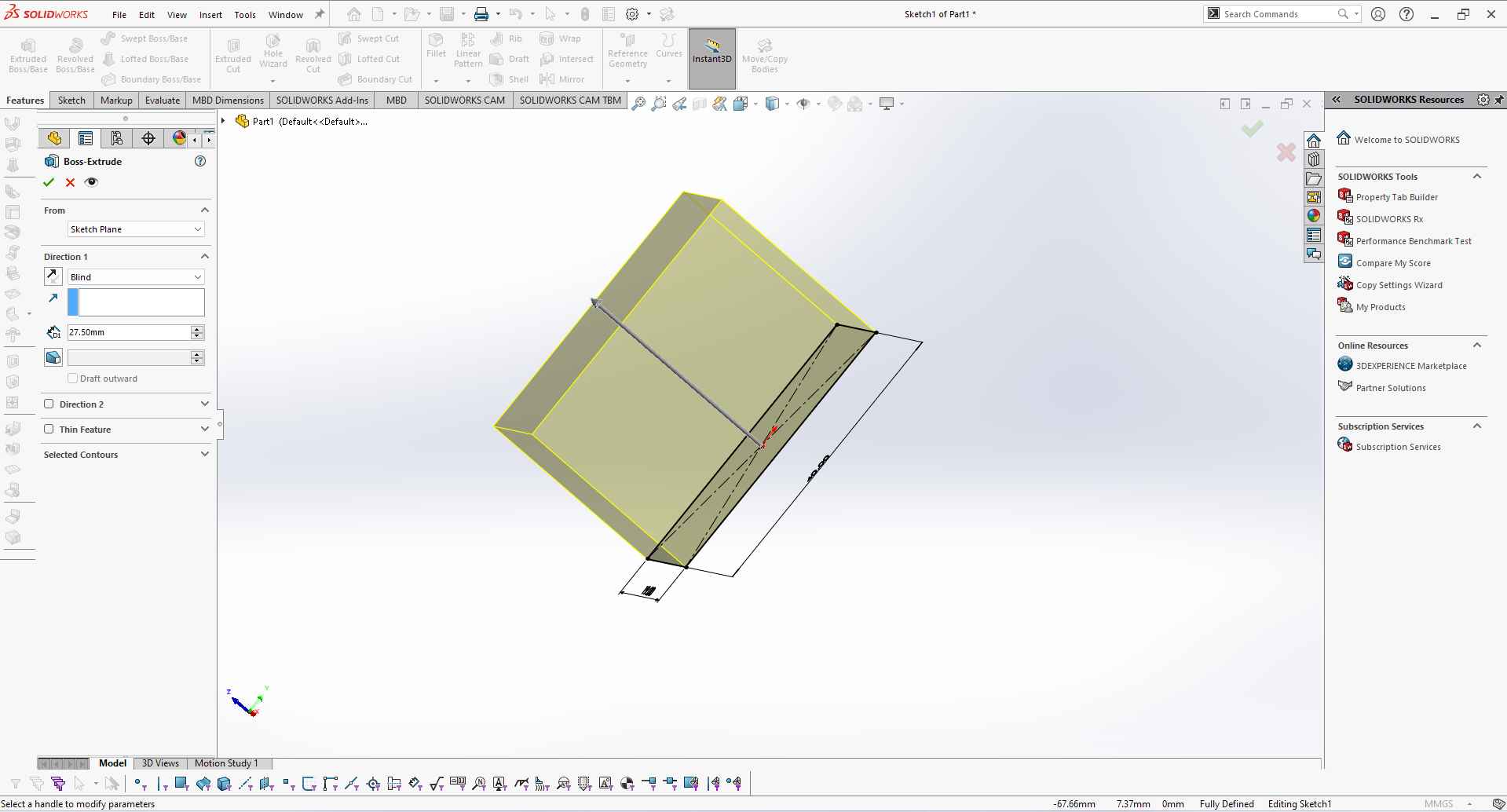Select the Zoom to Fit icon
The height and width of the screenshot is (812, 1507).
click(x=638, y=104)
